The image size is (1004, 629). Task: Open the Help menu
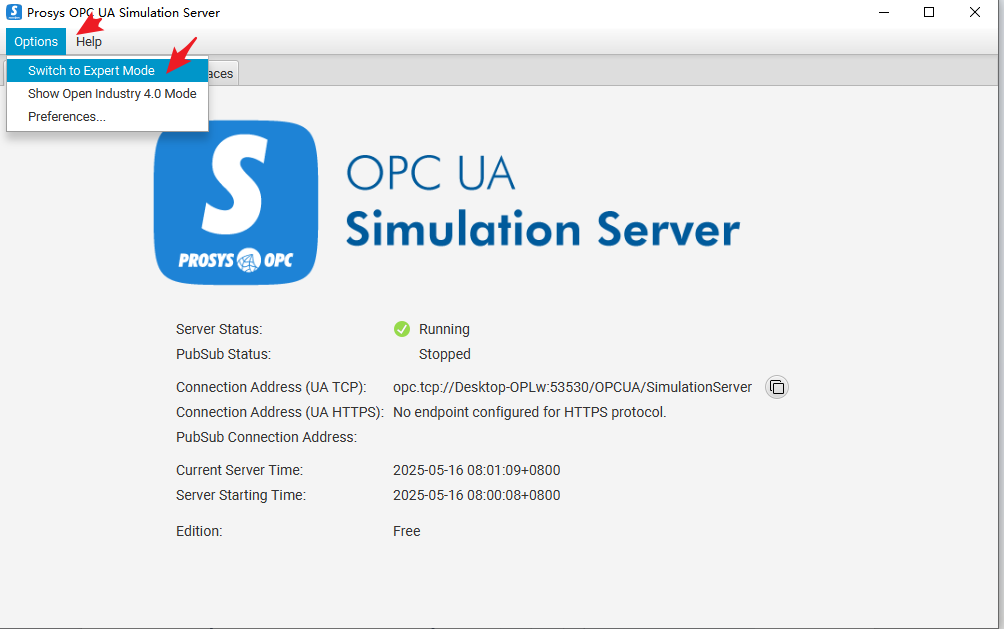pyautogui.click(x=89, y=42)
